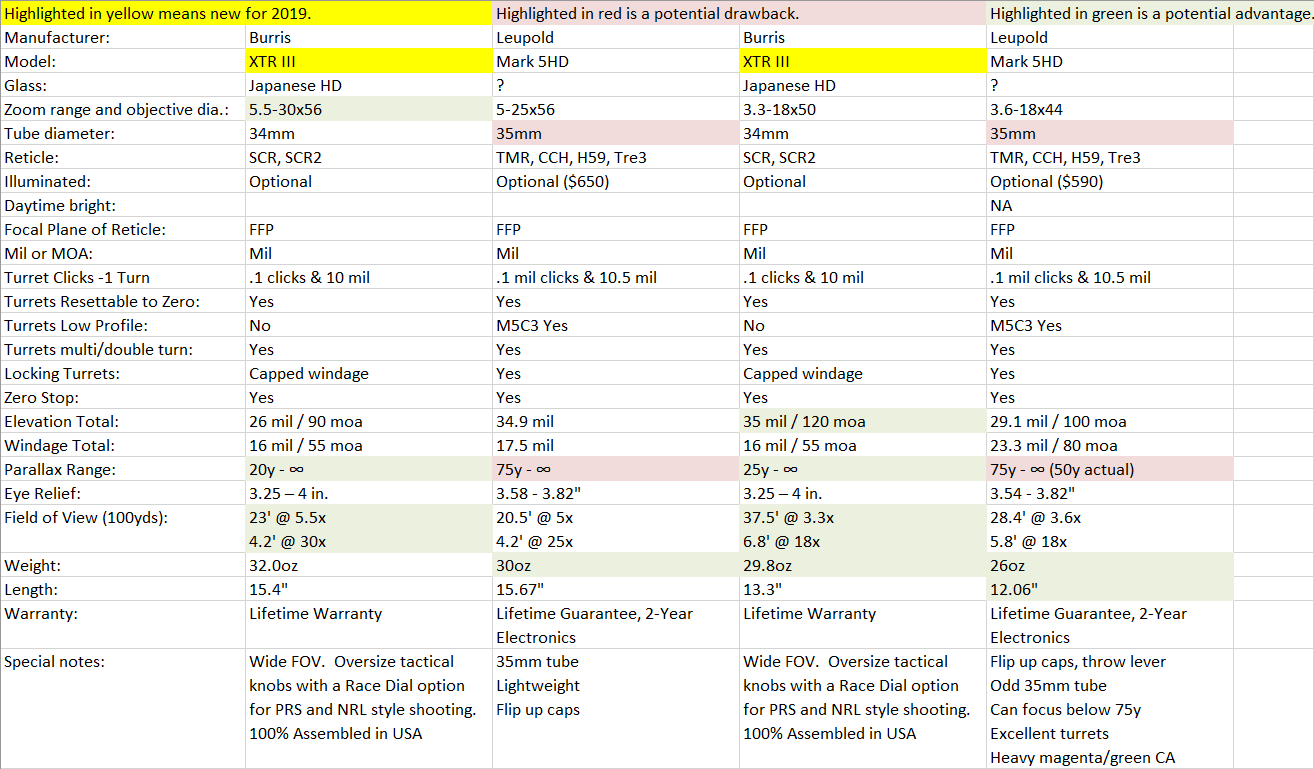Click the 'Windage Total:' row label

(59, 445)
